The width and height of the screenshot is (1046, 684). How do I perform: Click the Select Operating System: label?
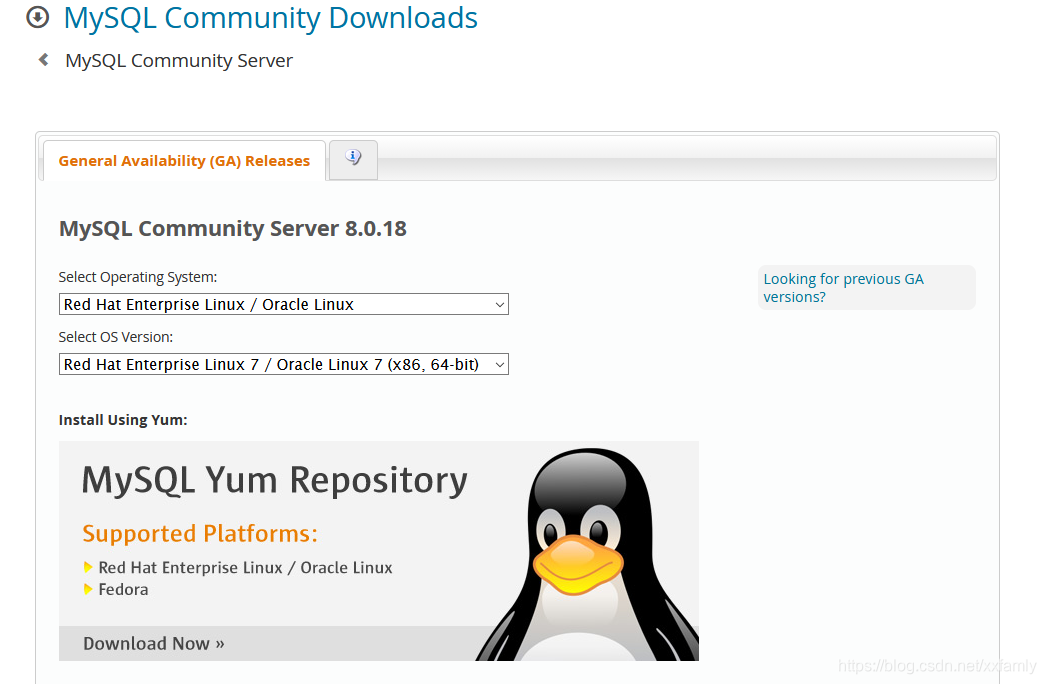click(137, 277)
